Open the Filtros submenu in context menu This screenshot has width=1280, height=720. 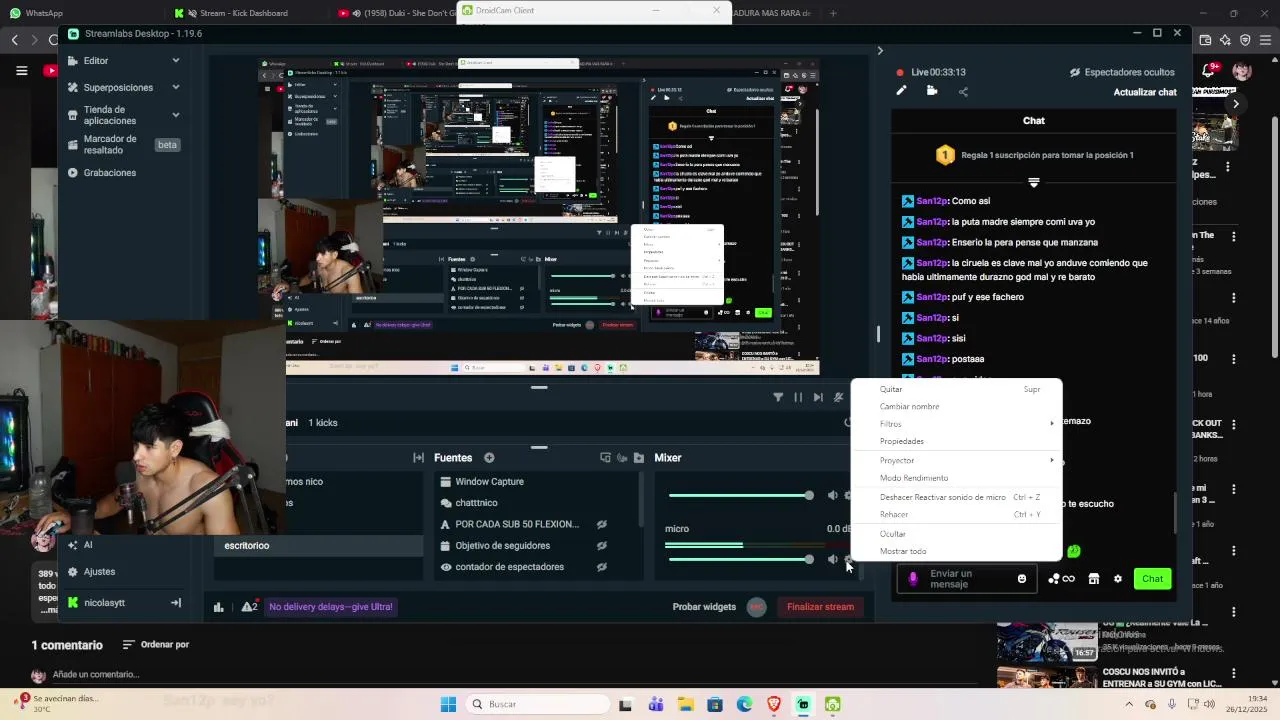pos(956,424)
